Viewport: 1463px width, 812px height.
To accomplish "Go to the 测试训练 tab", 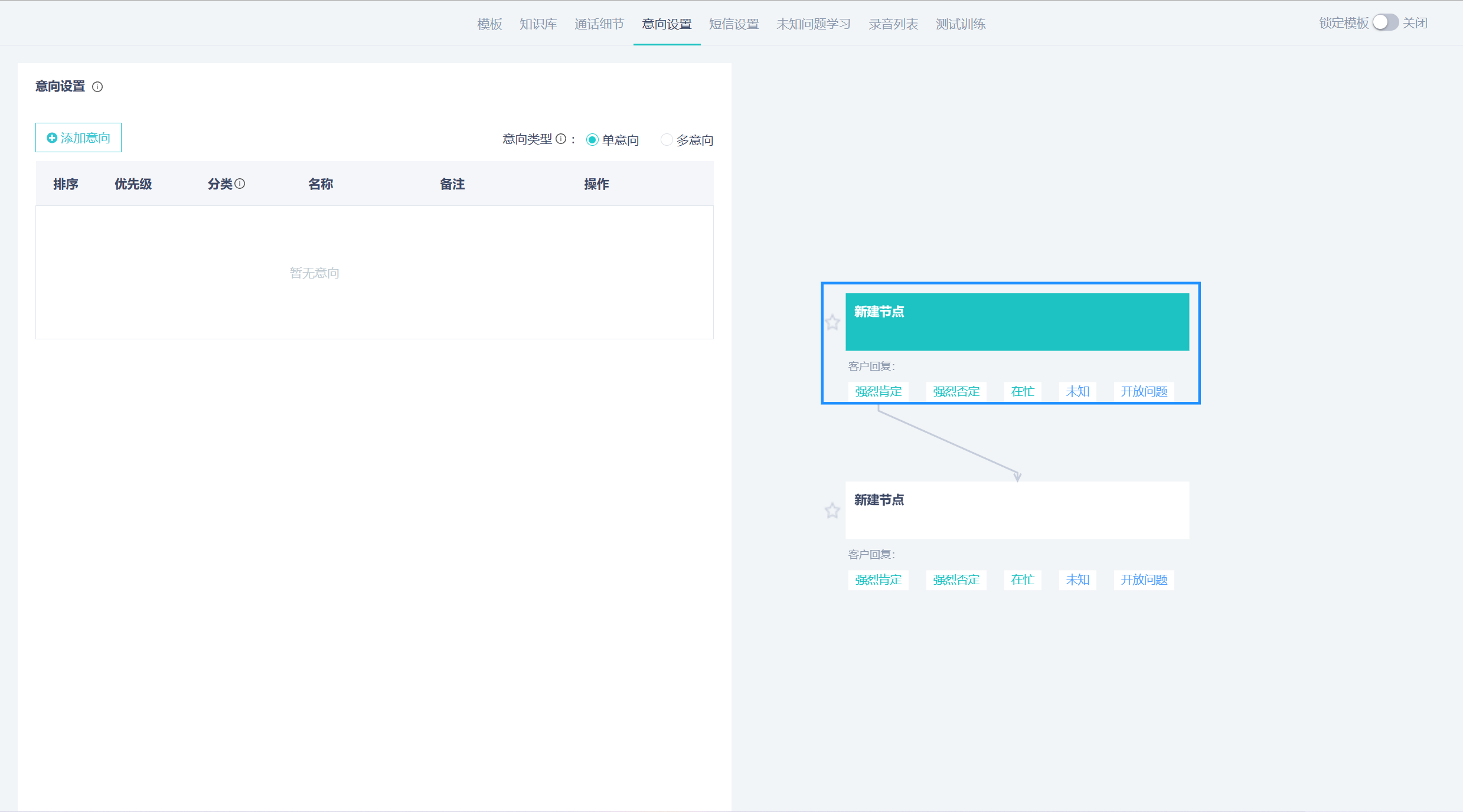I will pyautogui.click(x=961, y=24).
